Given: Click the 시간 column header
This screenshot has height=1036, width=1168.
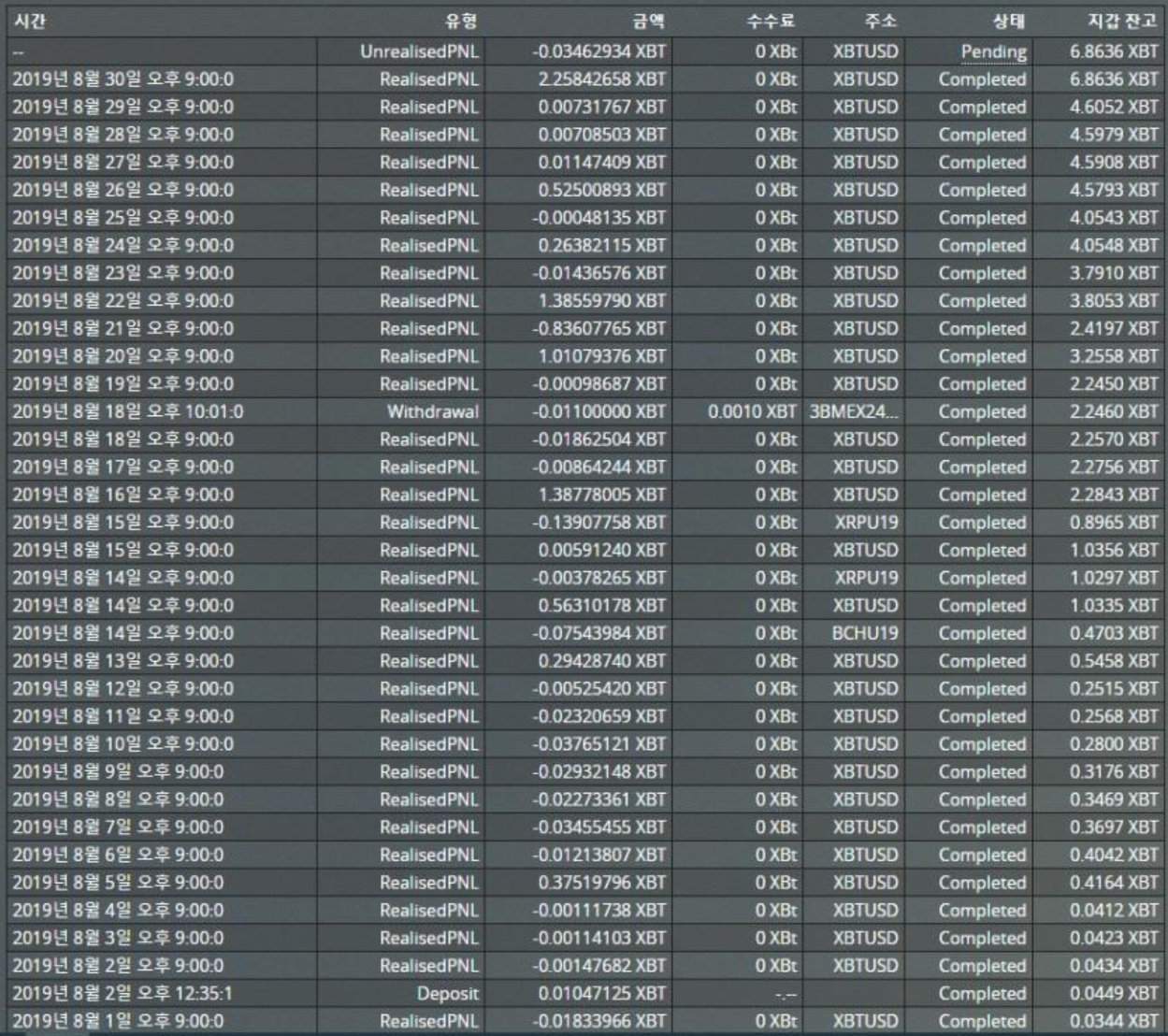Looking at the screenshot, I should point(30,22).
